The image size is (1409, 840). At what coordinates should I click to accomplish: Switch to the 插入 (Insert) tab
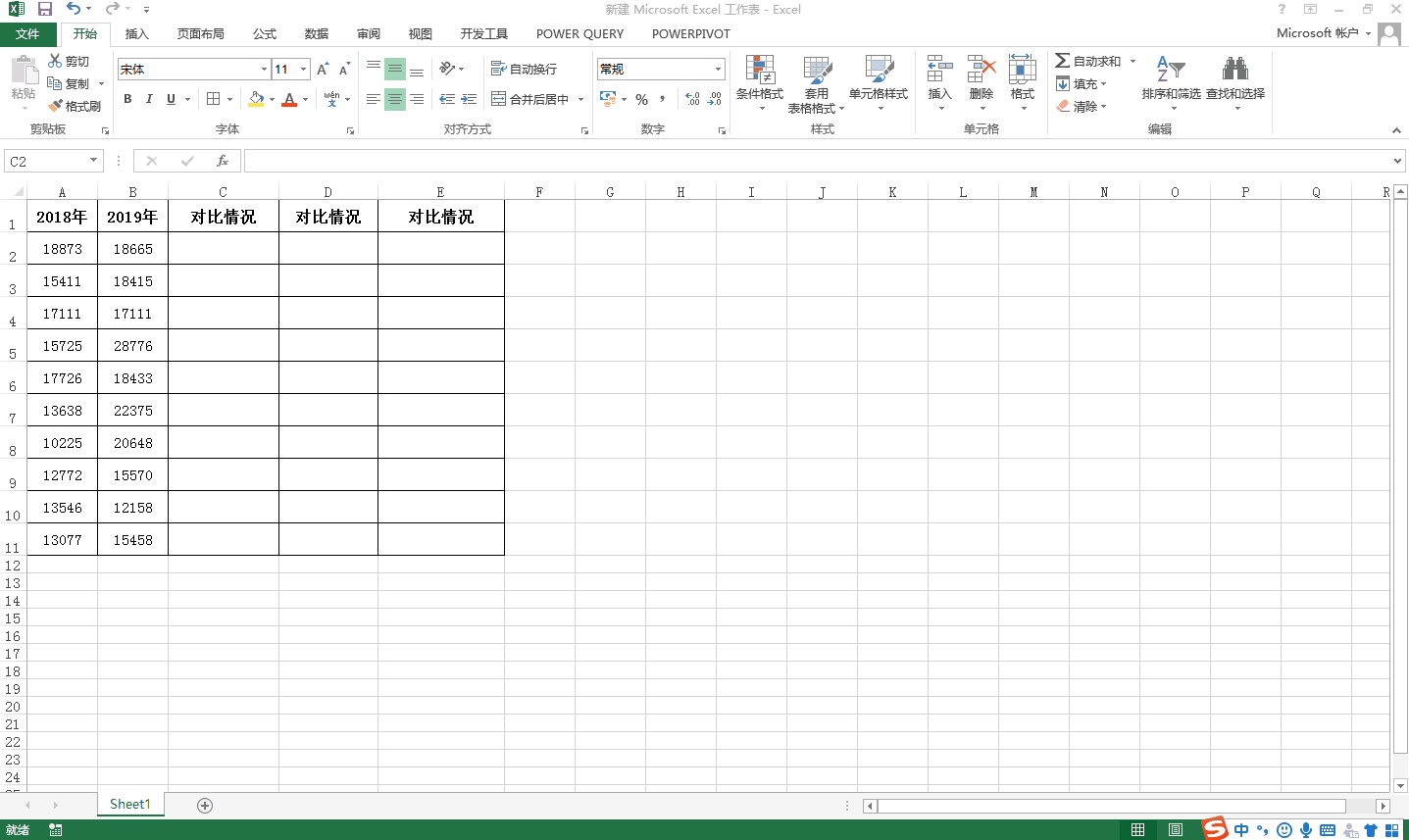click(137, 33)
